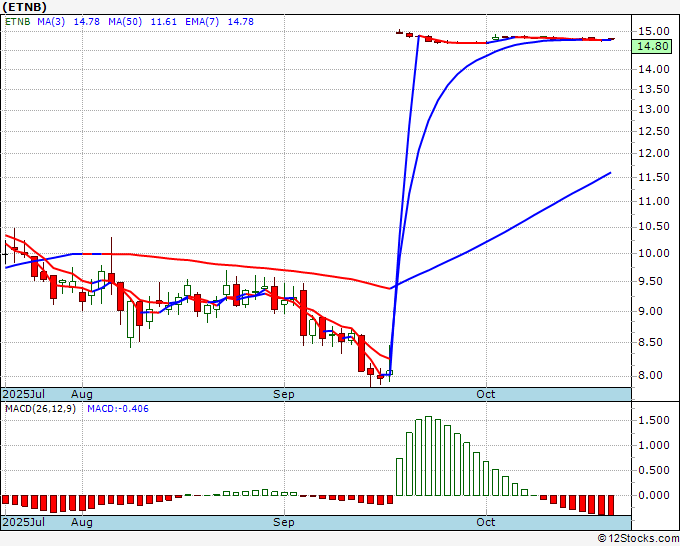
Task: Click the 13.50 price axis label
Action: pyautogui.click(x=654, y=90)
